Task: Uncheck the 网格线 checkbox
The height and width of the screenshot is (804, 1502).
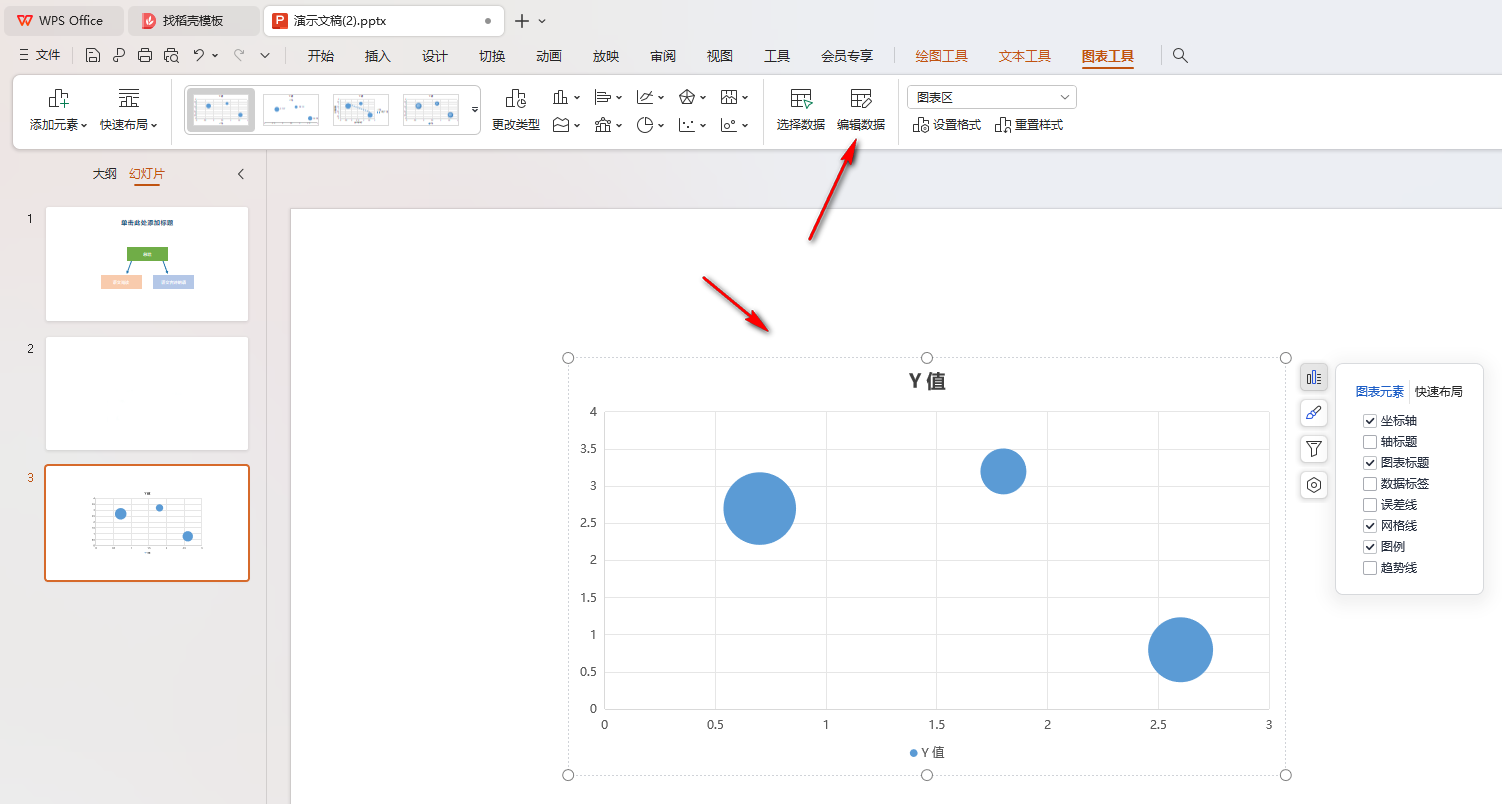Action: (1370, 526)
